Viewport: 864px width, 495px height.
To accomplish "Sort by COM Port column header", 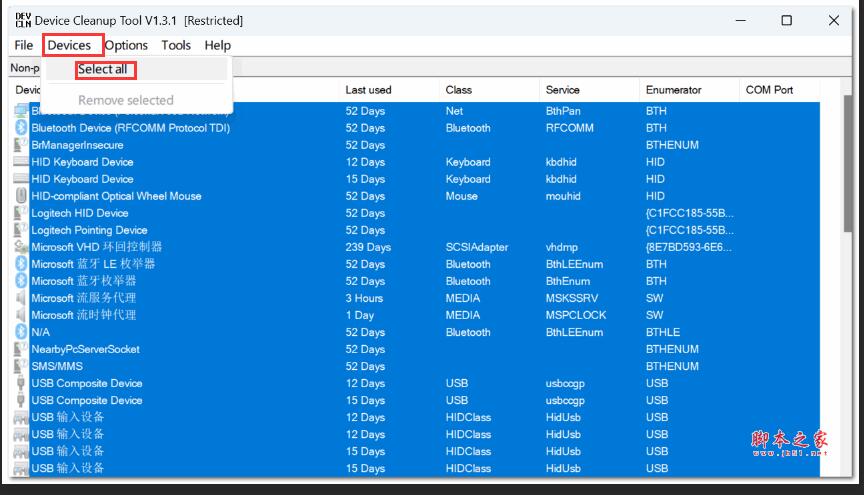I will [x=769, y=90].
